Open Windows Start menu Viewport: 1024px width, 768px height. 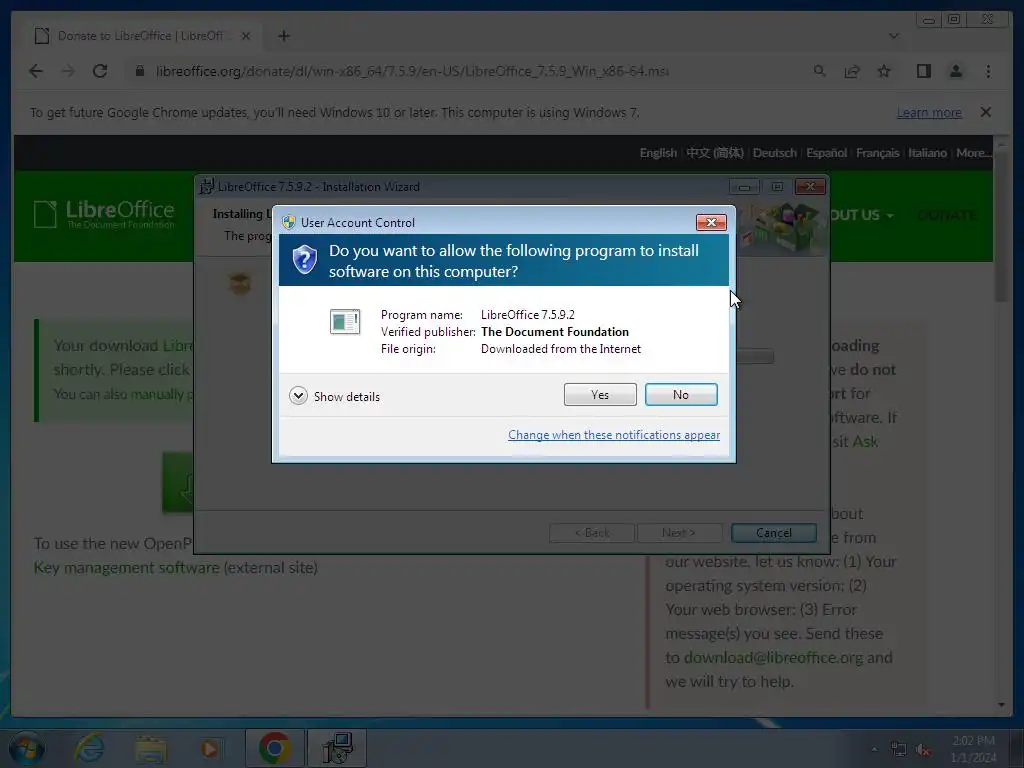coord(26,748)
